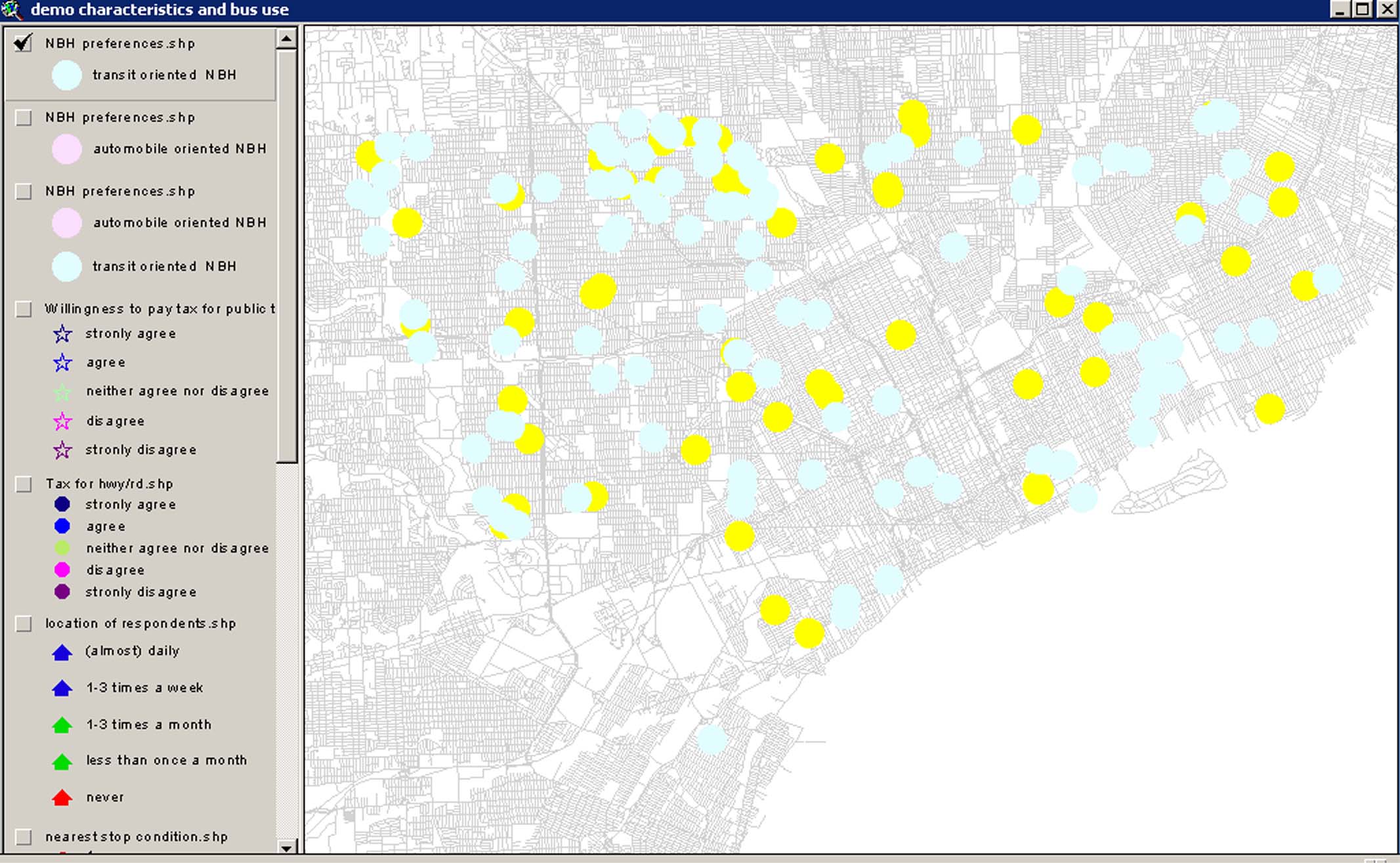The image size is (1400, 863).
Task: Click the pink 'automobile oriented NBH' swatch
Action: click(66, 149)
